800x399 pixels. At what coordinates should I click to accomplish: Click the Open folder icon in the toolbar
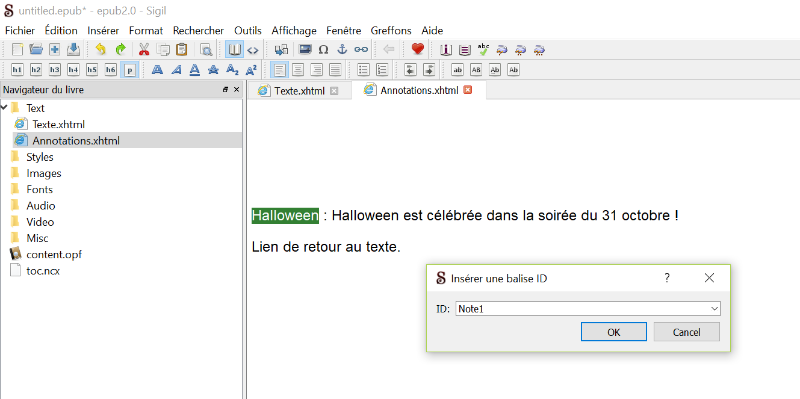[36, 49]
